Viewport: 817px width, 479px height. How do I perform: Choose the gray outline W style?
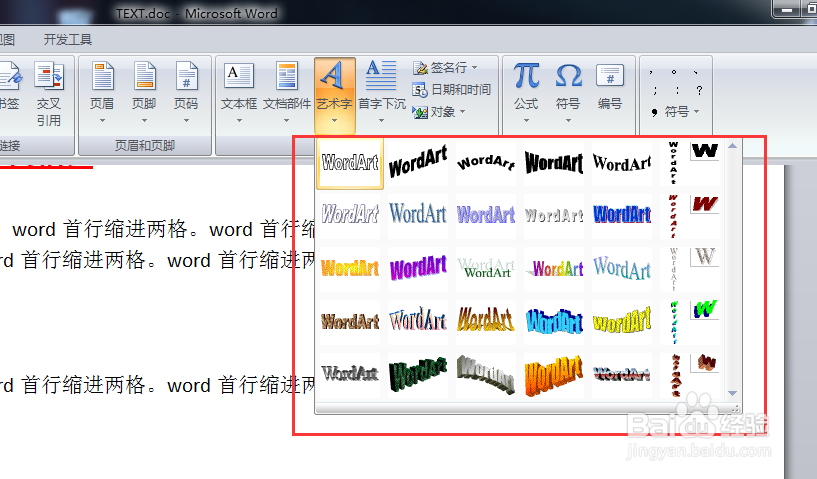pos(705,257)
